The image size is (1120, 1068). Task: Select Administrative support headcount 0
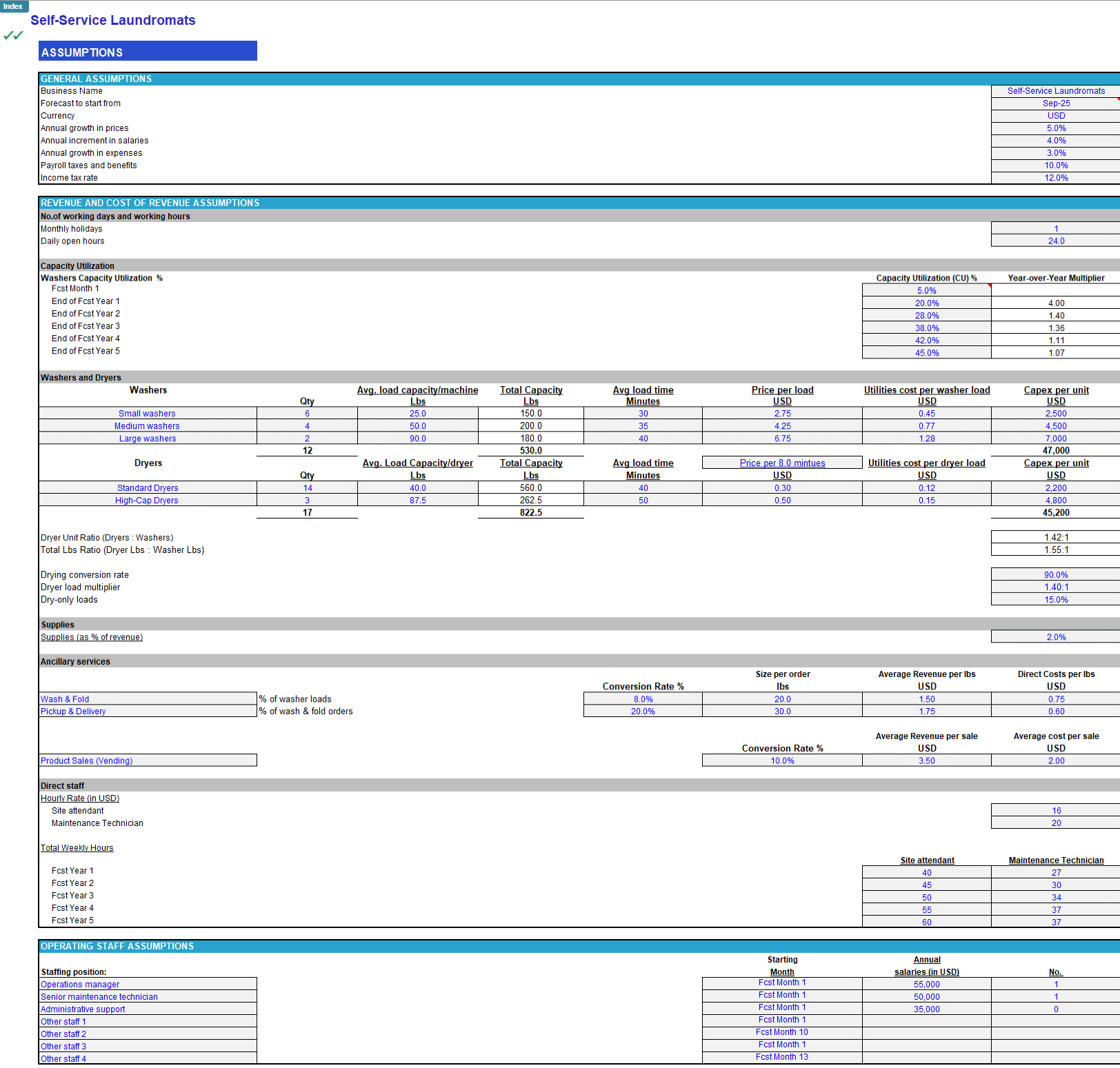pos(1055,1009)
